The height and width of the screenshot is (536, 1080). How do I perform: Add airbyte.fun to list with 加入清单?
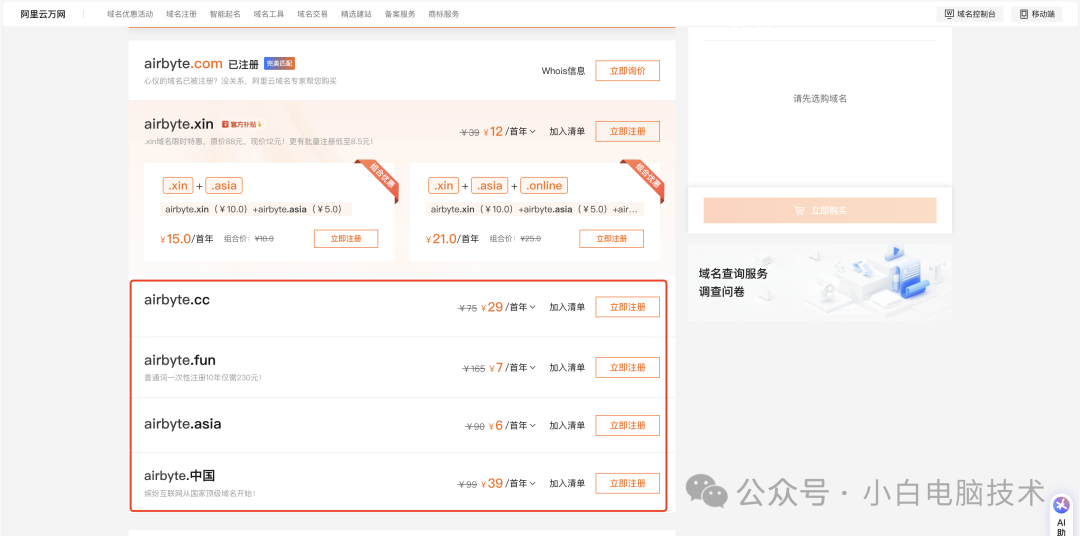pyautogui.click(x=567, y=368)
